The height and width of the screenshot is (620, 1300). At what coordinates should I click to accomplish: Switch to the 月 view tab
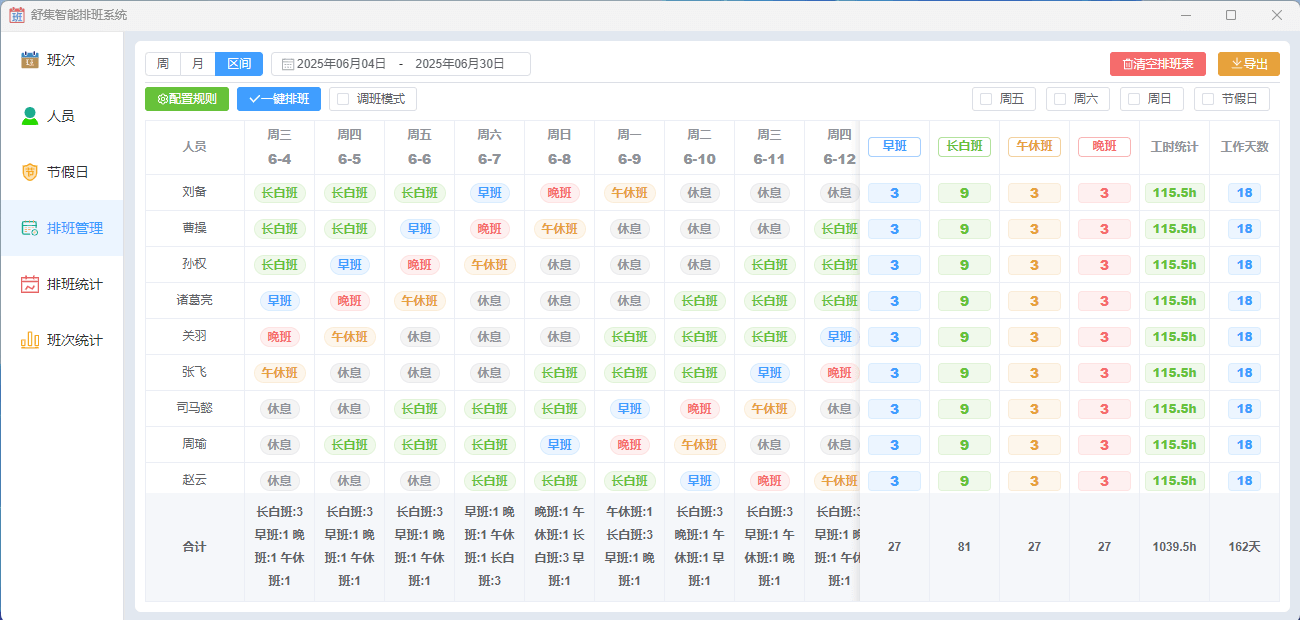point(198,64)
